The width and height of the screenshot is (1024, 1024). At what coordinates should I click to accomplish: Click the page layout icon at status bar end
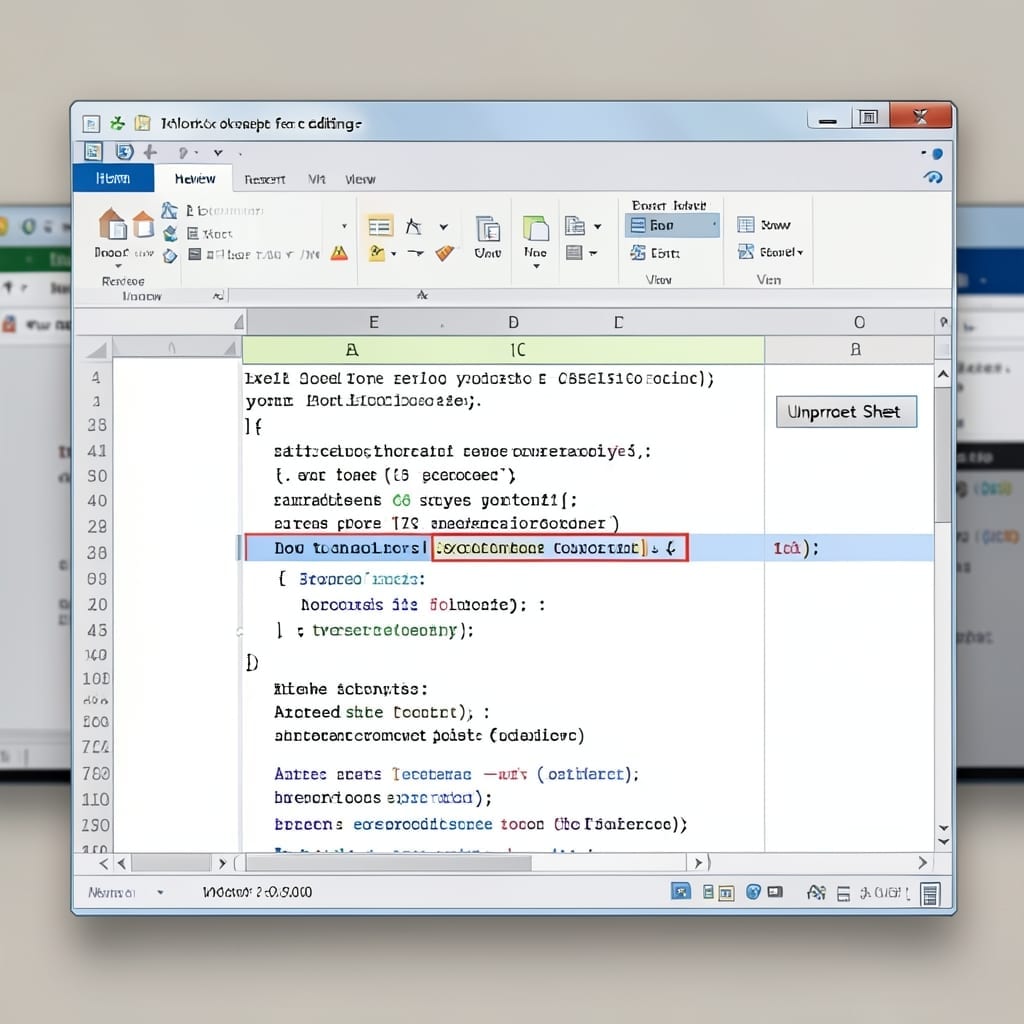click(x=930, y=893)
